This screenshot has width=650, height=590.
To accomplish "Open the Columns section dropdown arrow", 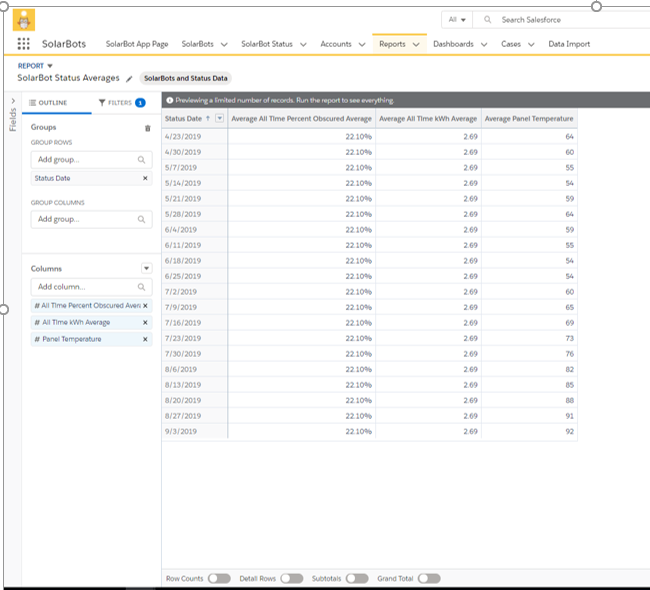I will (147, 268).
